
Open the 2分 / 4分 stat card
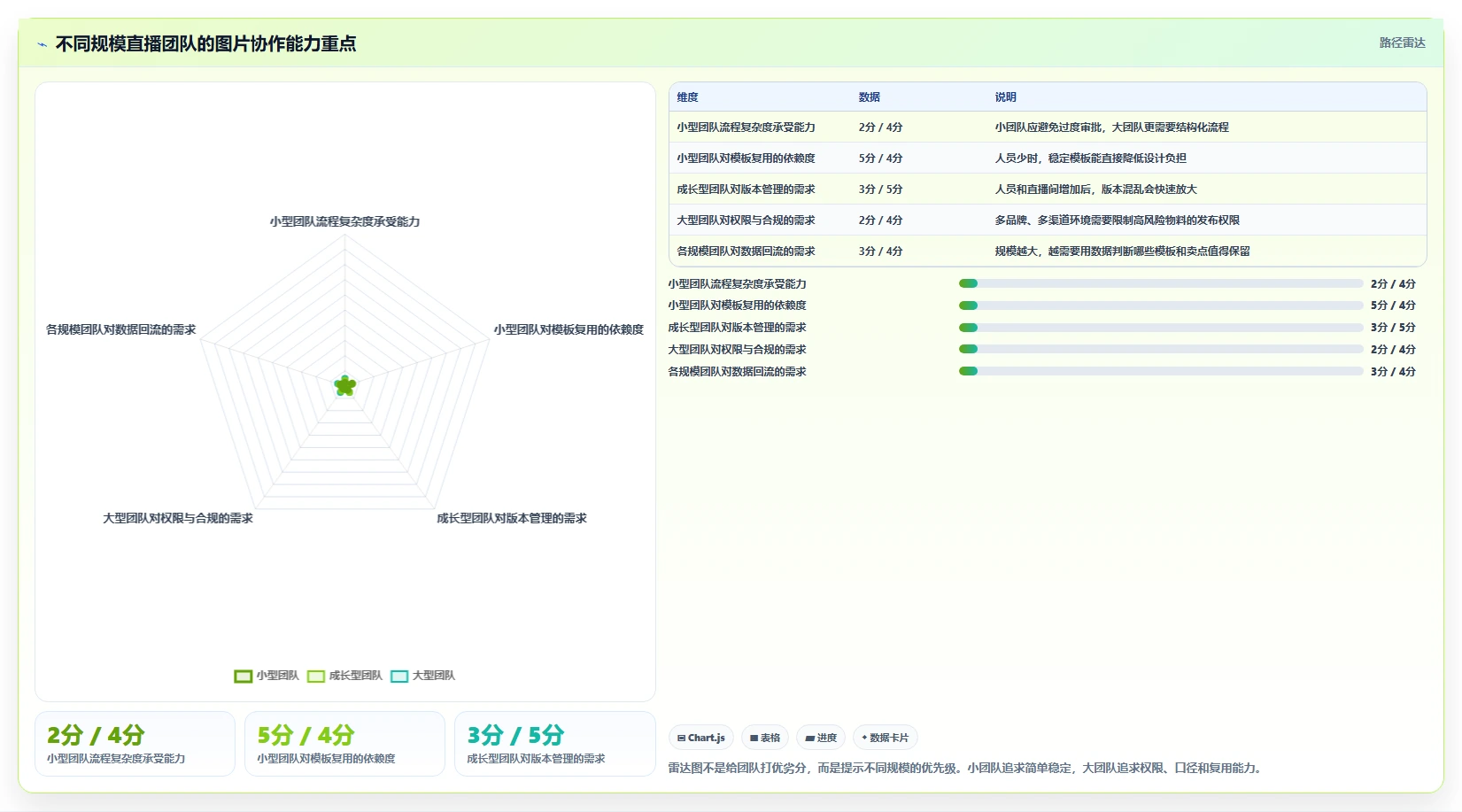coord(135,744)
